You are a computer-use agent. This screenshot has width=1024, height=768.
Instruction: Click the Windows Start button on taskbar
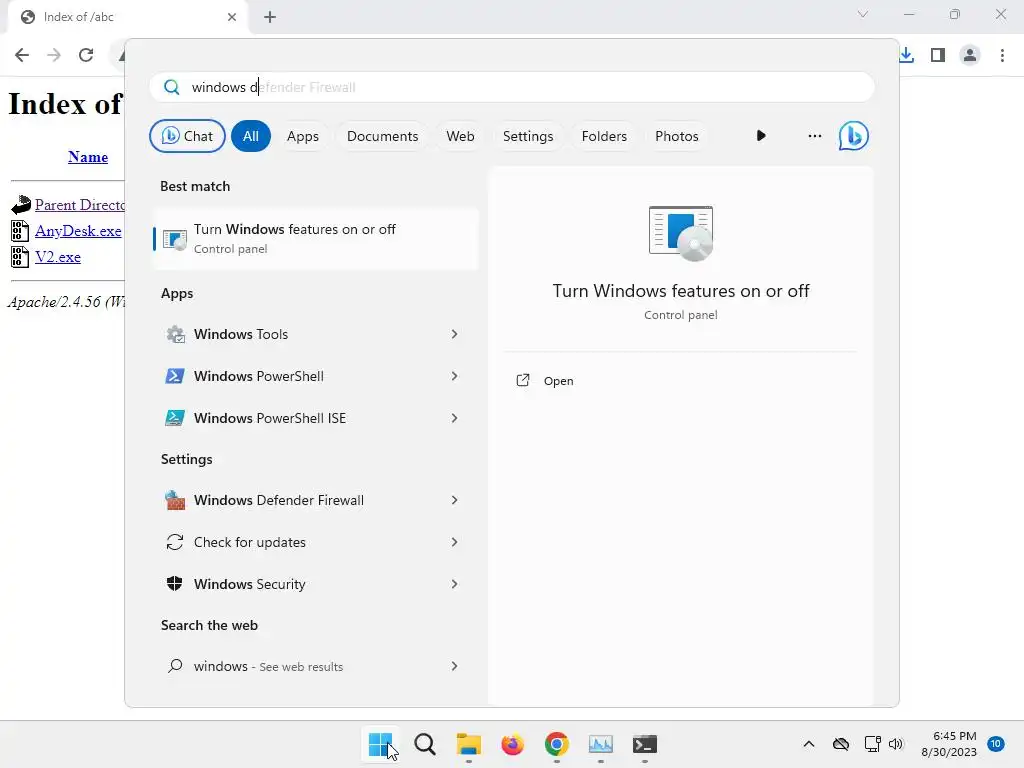point(381,744)
